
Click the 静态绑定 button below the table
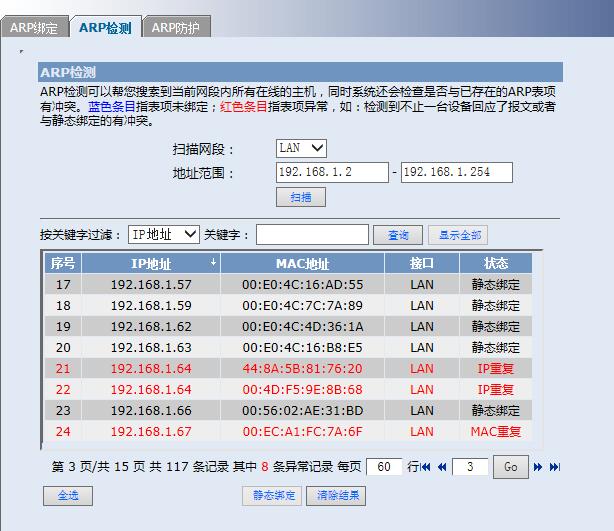pyautogui.click(x=272, y=496)
